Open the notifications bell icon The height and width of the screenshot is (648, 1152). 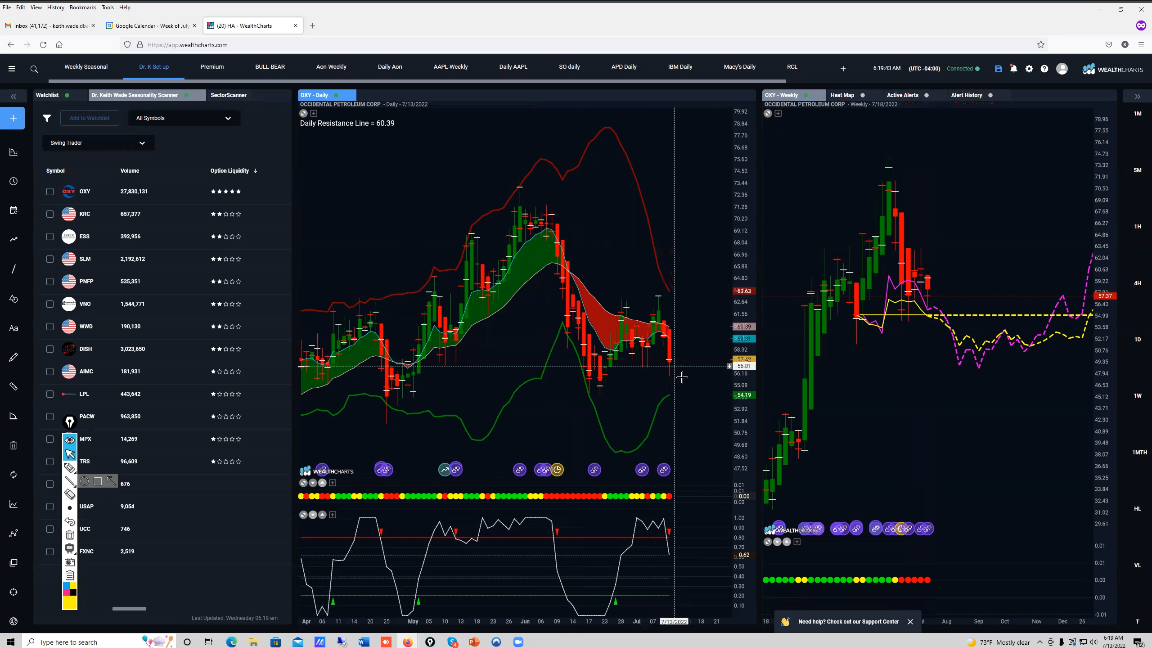point(1013,68)
